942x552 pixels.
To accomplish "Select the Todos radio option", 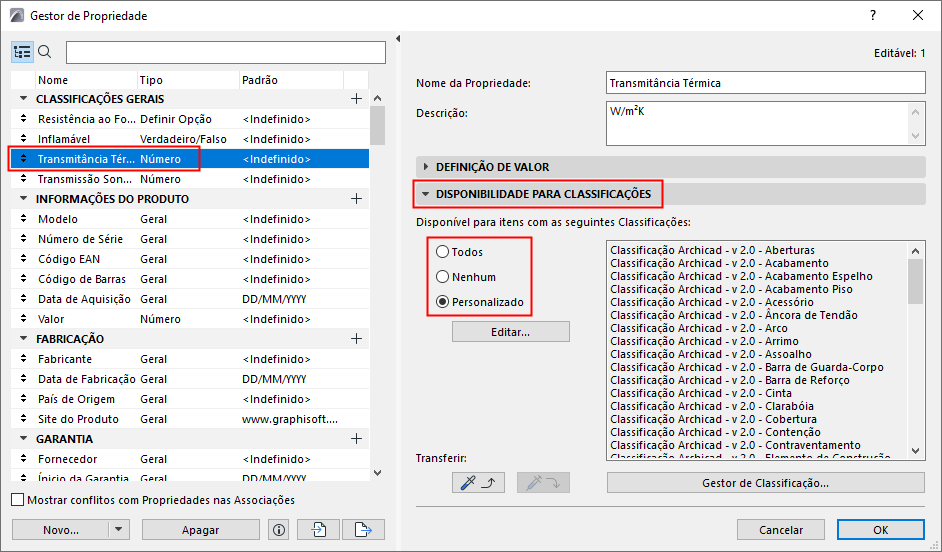I will pos(442,252).
